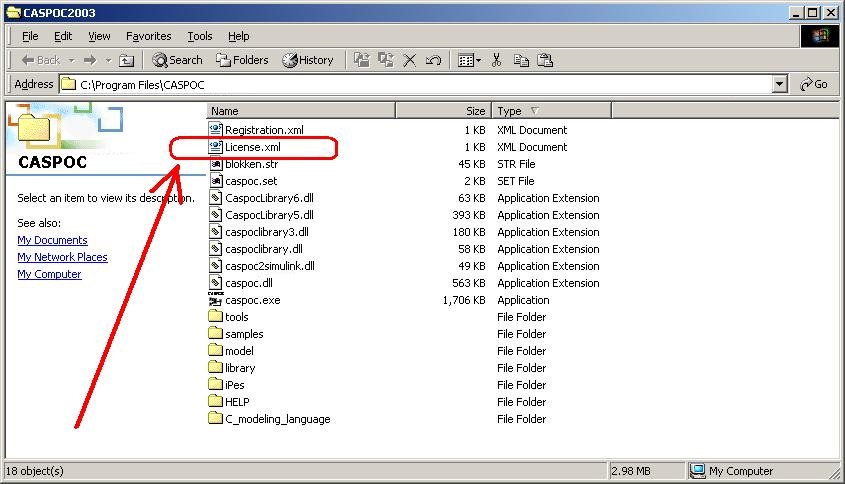Viewport: 845px width, 484px height.
Task: Select the tools folder icon
Action: pos(216,316)
